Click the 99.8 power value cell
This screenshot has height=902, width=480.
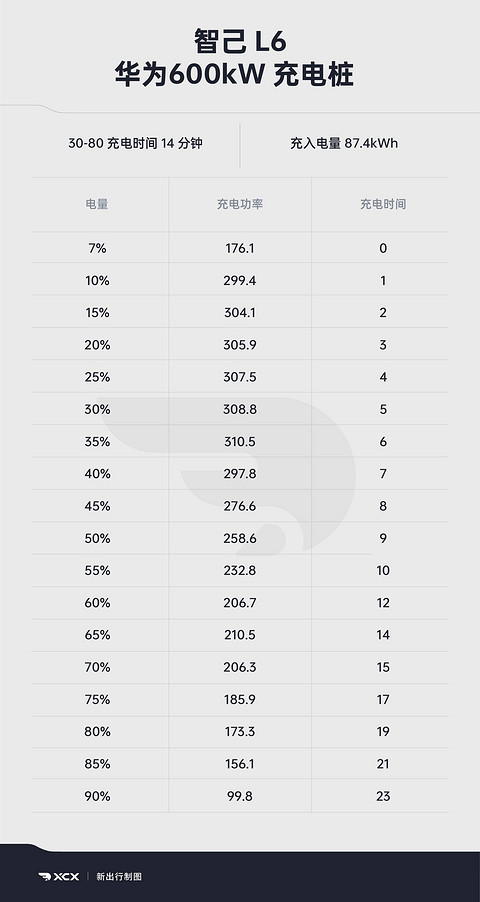point(240,796)
